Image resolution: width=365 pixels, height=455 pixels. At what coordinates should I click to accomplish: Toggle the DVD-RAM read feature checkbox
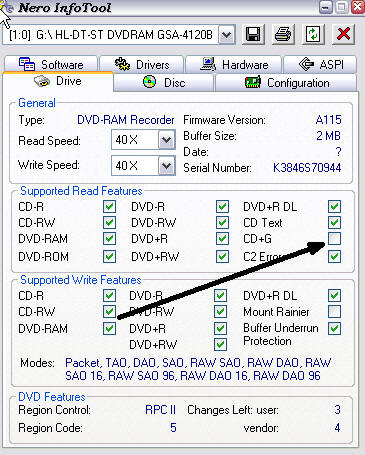pyautogui.click(x=109, y=239)
